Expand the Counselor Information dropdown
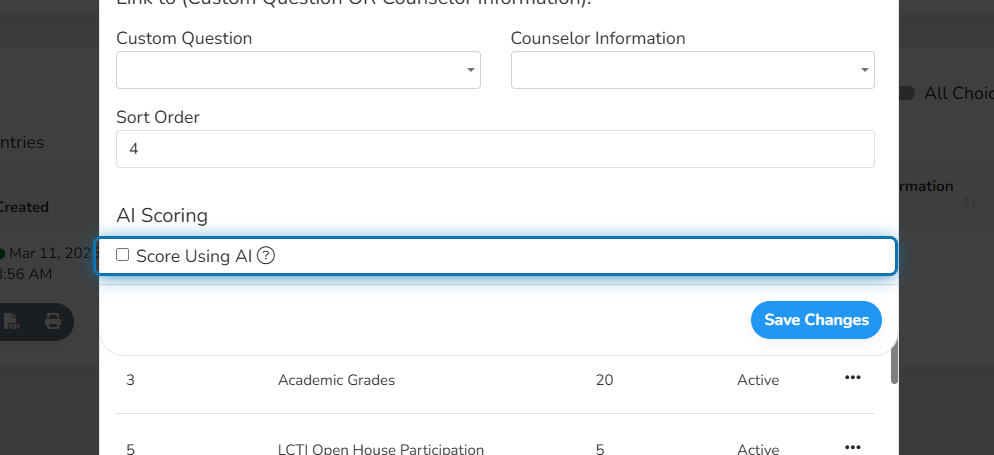The image size is (994, 455). pos(693,70)
